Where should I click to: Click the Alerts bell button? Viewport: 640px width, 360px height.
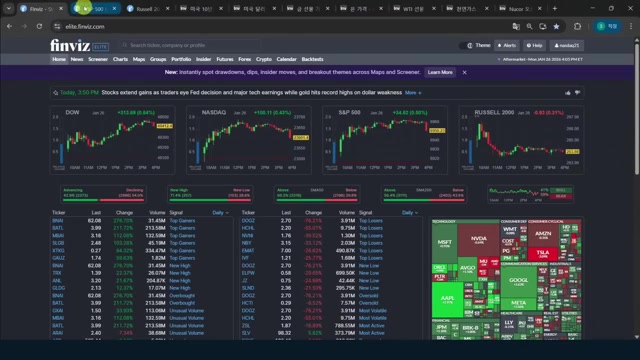(x=507, y=45)
